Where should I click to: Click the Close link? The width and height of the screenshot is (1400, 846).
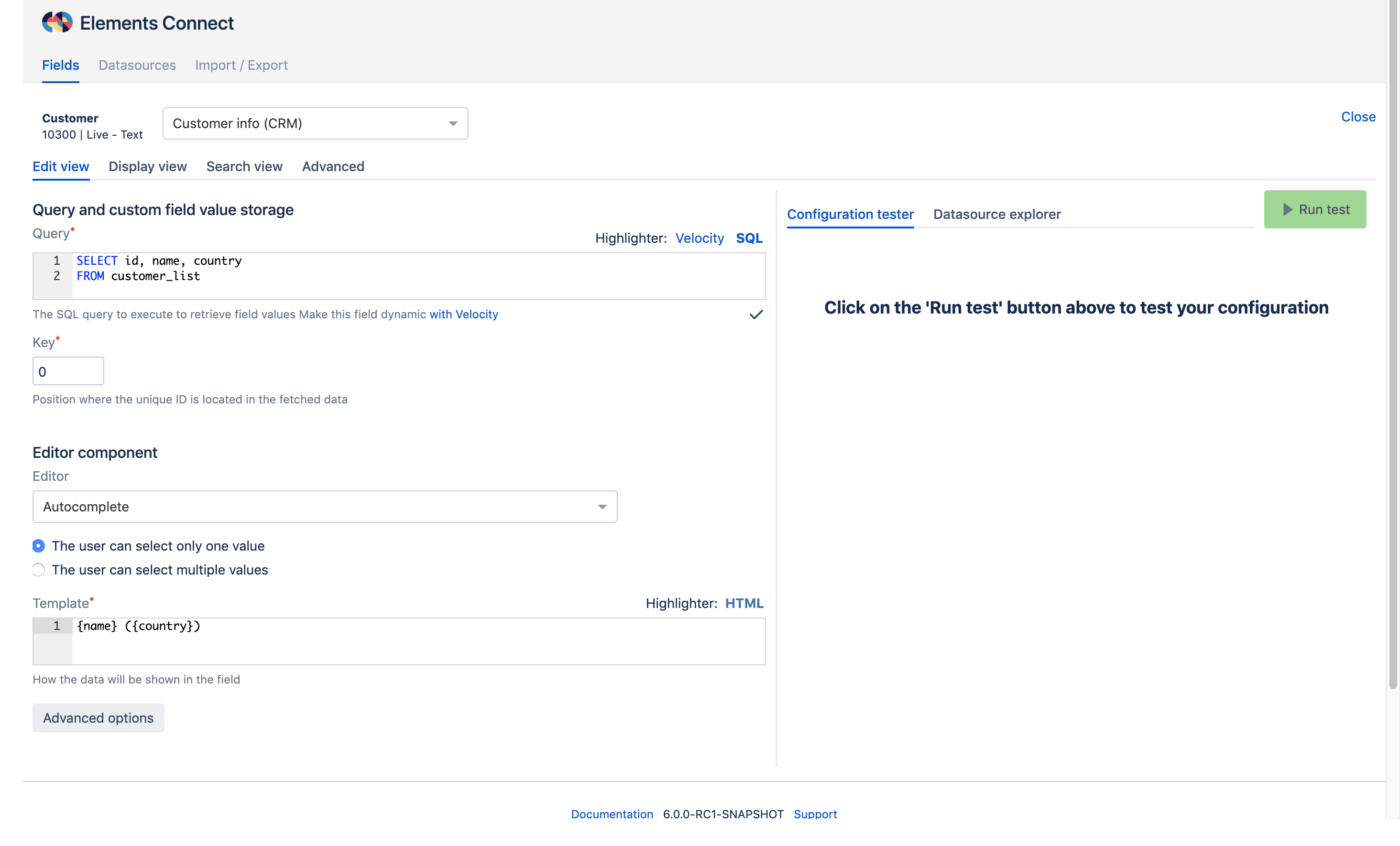click(1358, 117)
